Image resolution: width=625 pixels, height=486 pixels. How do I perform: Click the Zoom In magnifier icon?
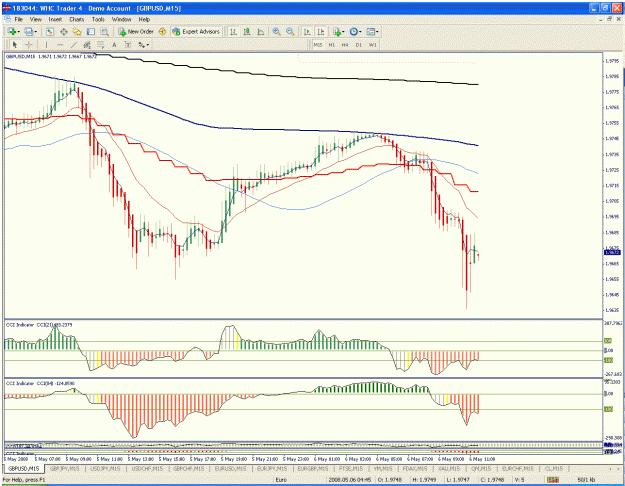tap(276, 31)
